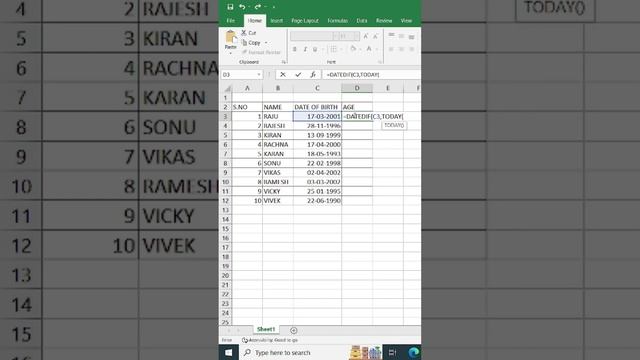Select column D header
The height and width of the screenshot is (360, 640).
[x=357, y=88]
